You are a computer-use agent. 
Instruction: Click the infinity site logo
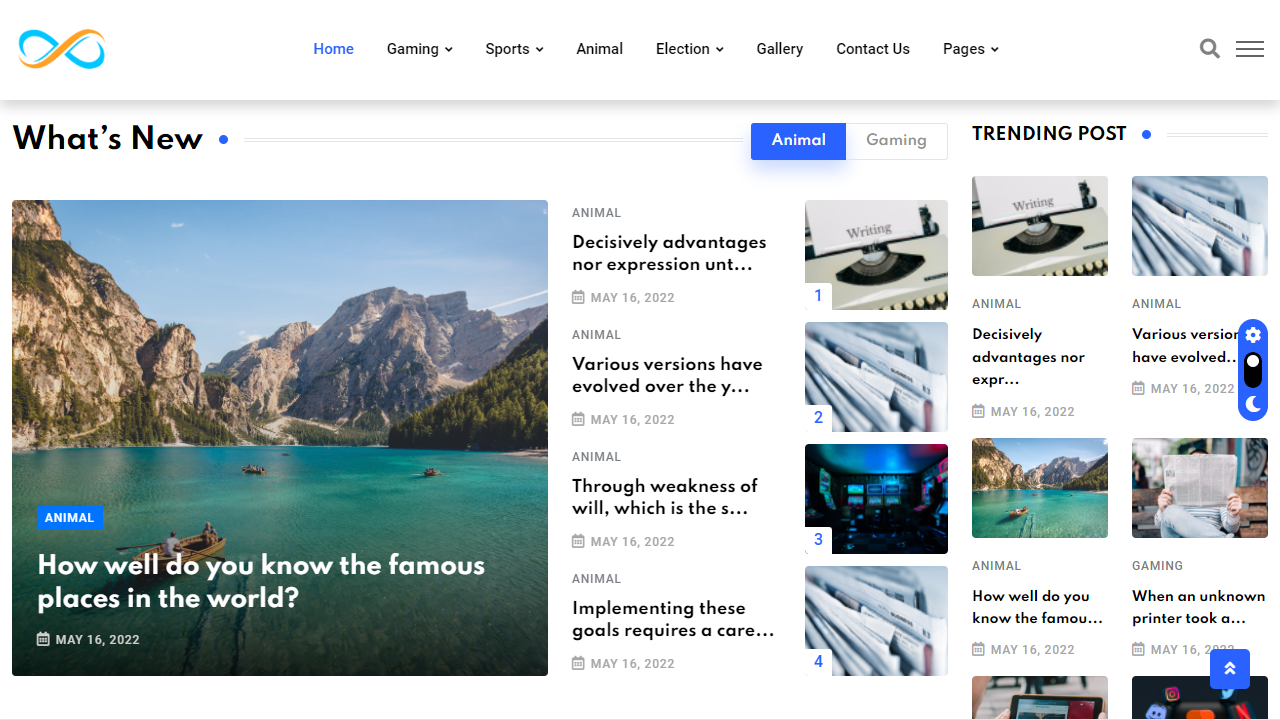61,48
